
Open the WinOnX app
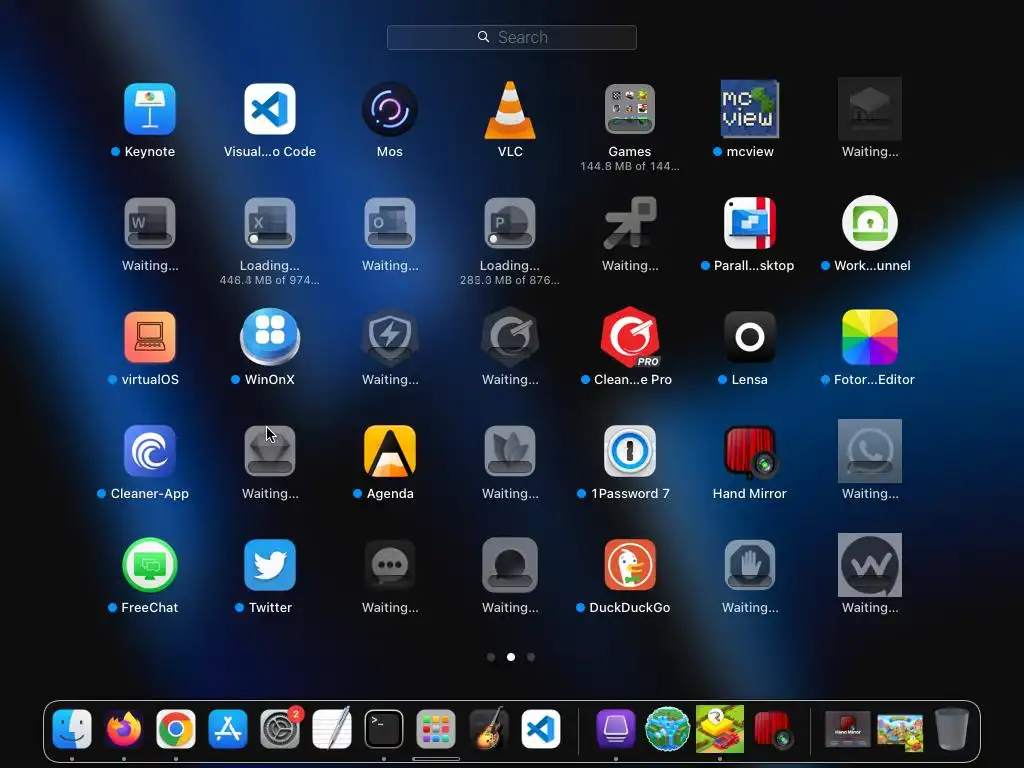point(270,337)
